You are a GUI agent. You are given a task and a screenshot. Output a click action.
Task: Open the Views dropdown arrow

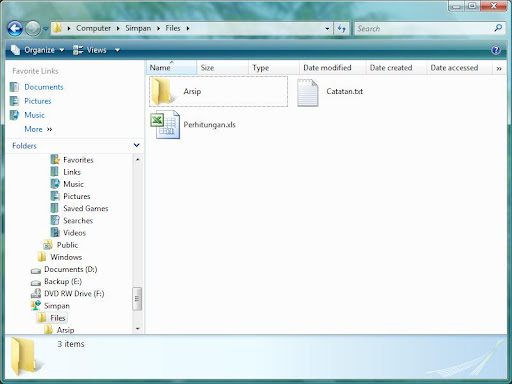pyautogui.click(x=117, y=50)
